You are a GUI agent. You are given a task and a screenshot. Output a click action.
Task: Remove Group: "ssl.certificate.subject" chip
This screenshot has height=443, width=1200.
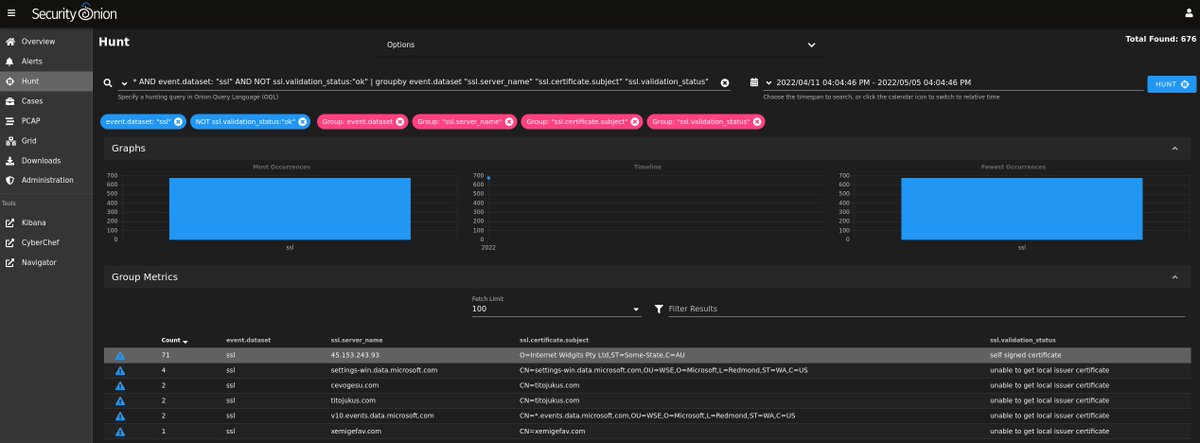[x=635, y=121]
